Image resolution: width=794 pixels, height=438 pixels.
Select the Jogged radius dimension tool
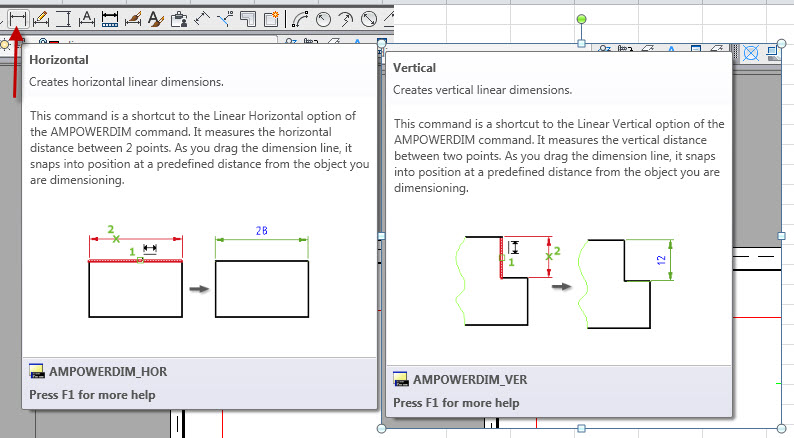click(x=346, y=19)
